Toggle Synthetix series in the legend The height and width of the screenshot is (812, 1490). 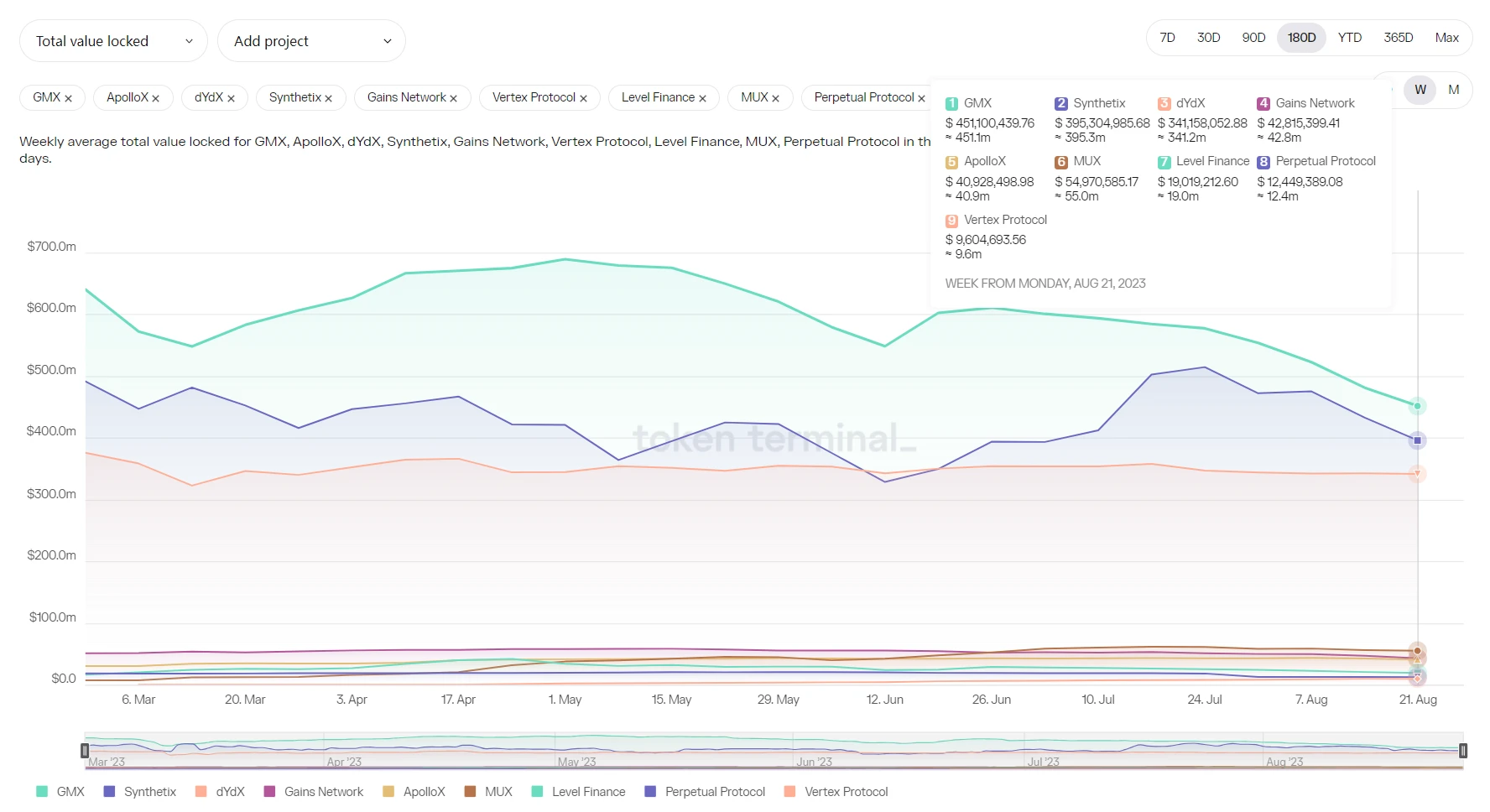click(139, 792)
